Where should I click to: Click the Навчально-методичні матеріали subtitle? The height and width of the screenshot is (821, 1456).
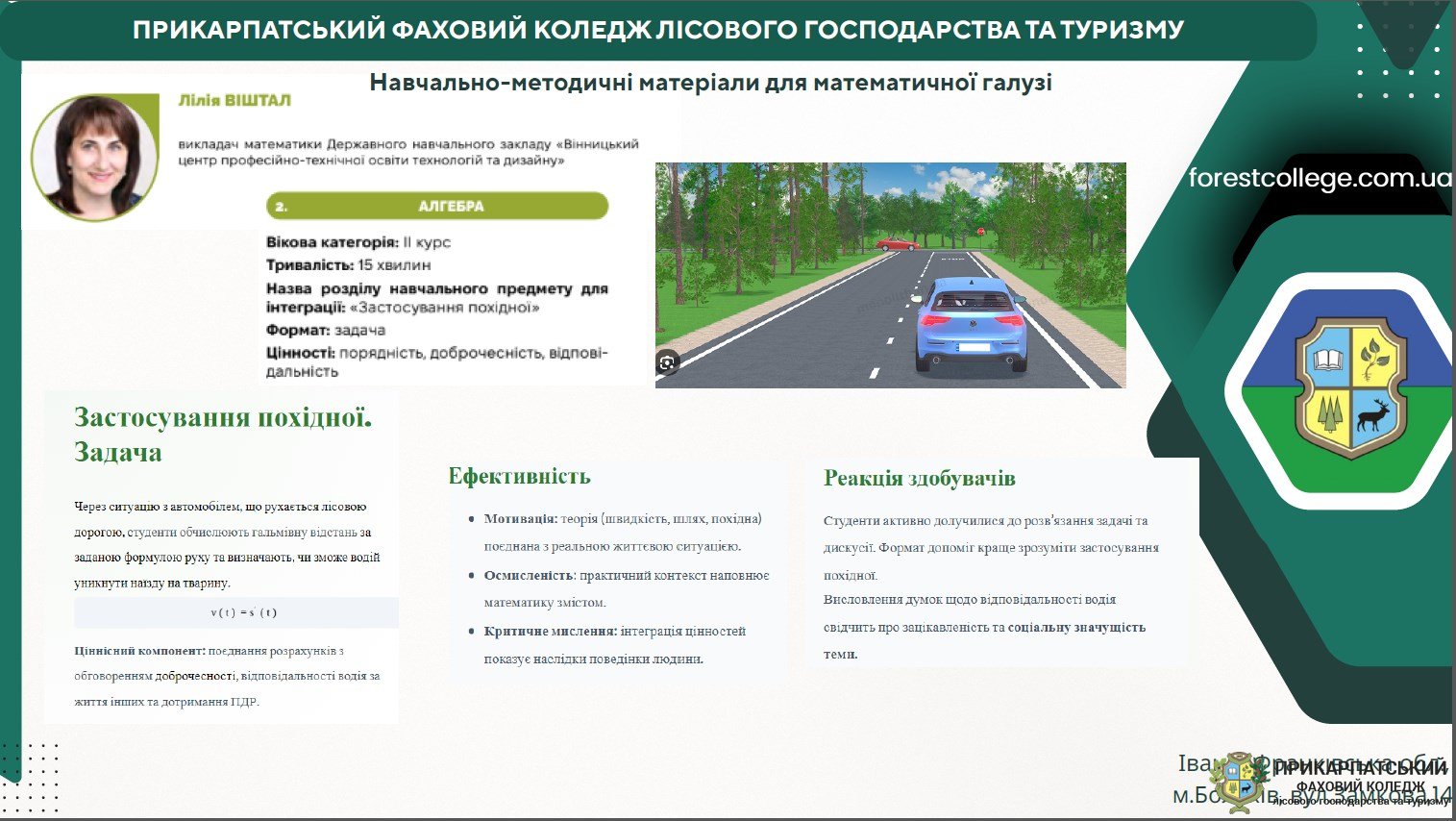coord(710,83)
